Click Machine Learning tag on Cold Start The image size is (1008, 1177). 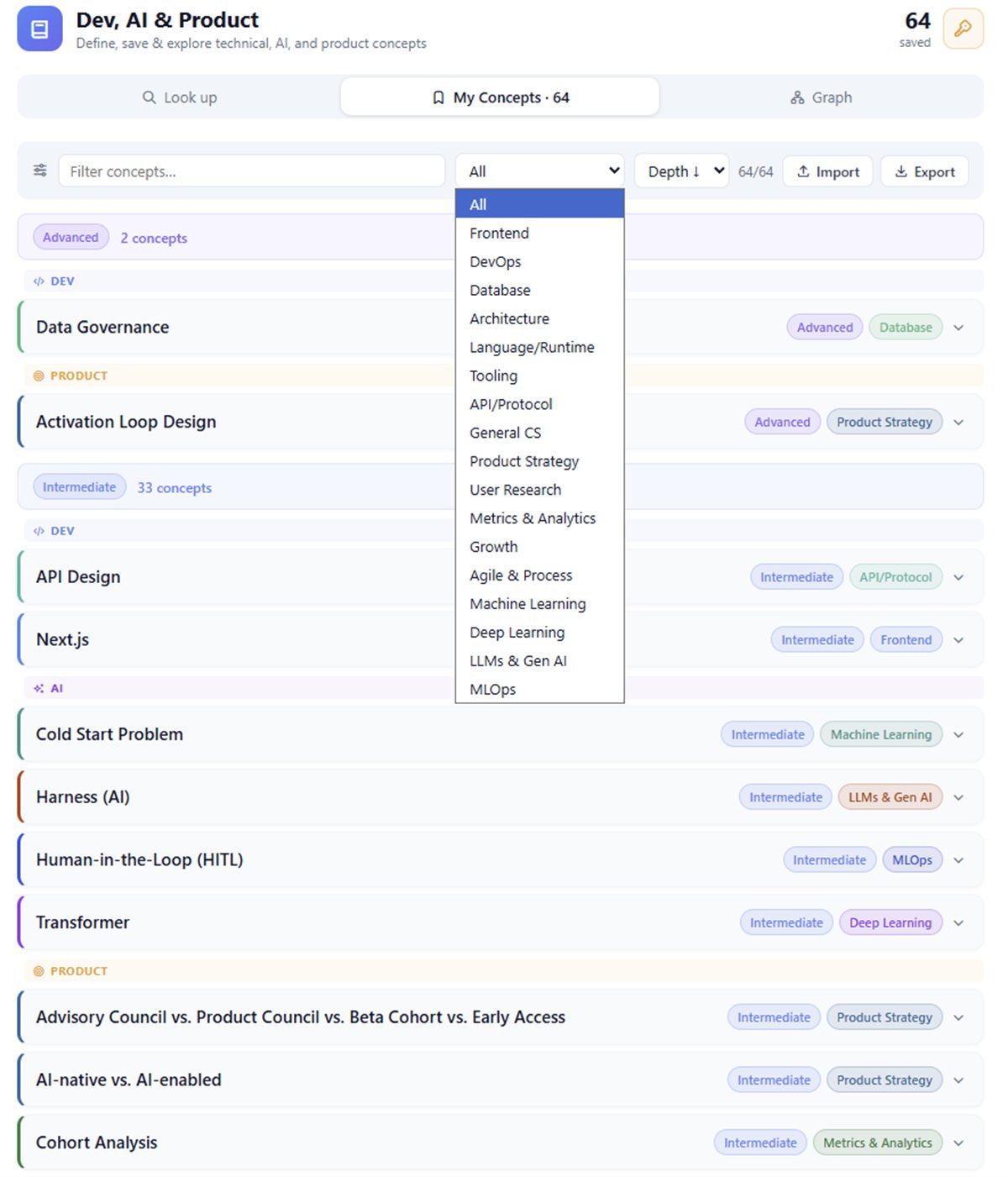[881, 734]
